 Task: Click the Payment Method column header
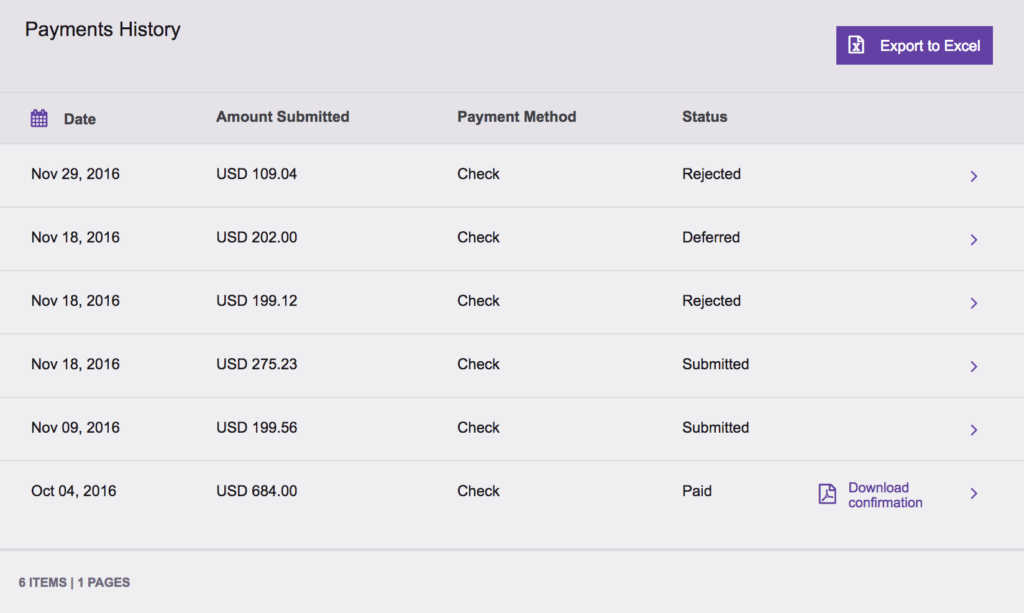click(x=516, y=117)
